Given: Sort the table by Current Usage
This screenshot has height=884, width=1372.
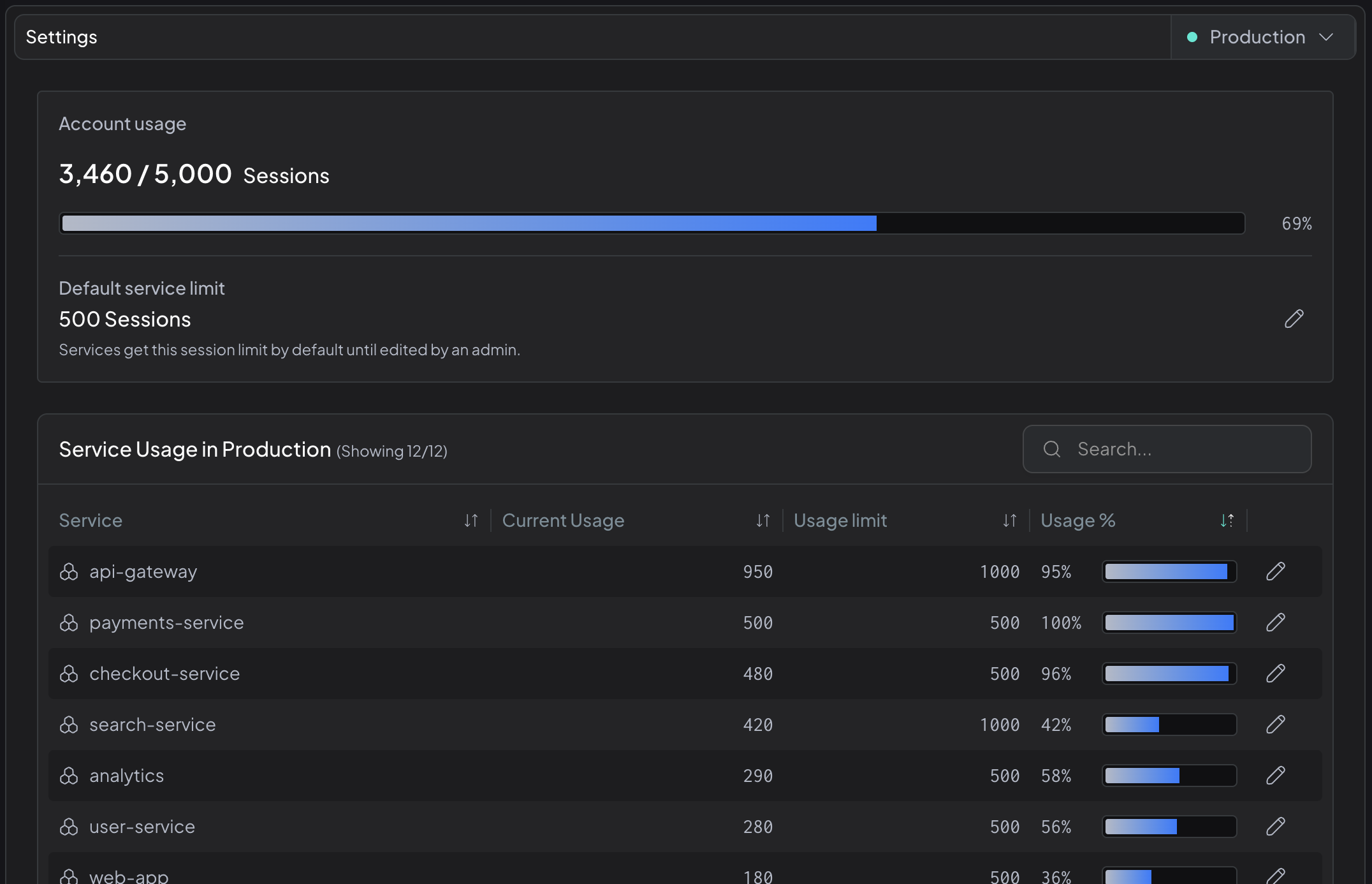Looking at the screenshot, I should pos(763,520).
